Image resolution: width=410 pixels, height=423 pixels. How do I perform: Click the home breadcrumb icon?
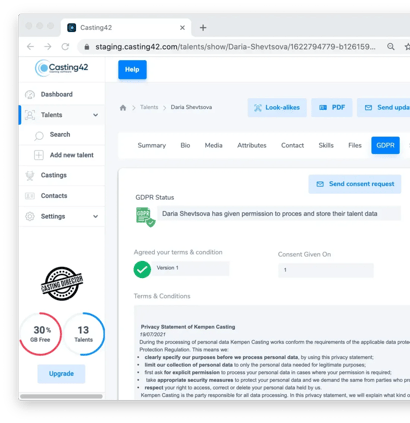123,108
